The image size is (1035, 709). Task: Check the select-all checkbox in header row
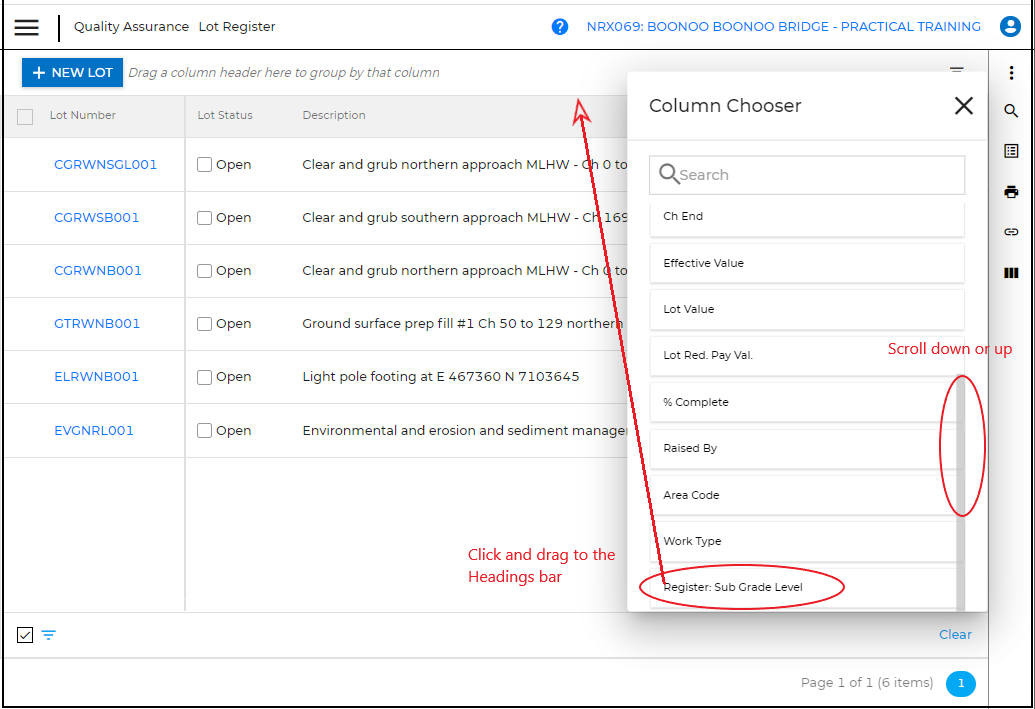point(25,117)
